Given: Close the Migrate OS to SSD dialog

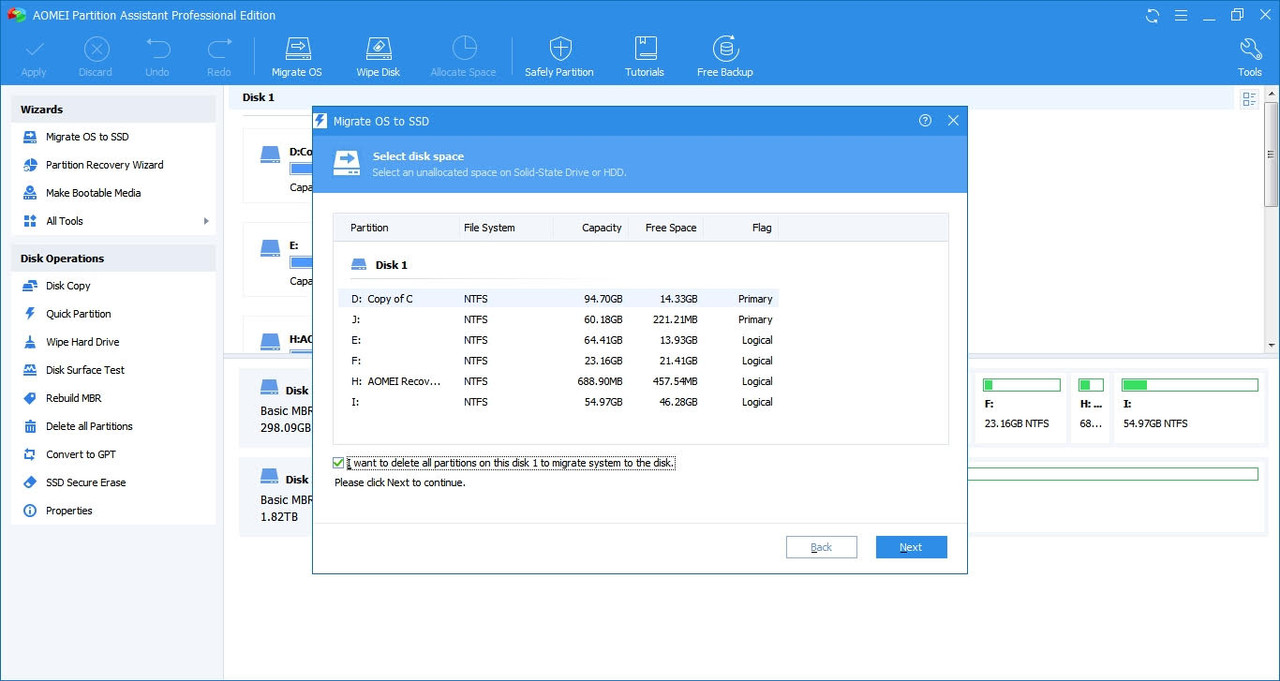Looking at the screenshot, I should coord(953,120).
